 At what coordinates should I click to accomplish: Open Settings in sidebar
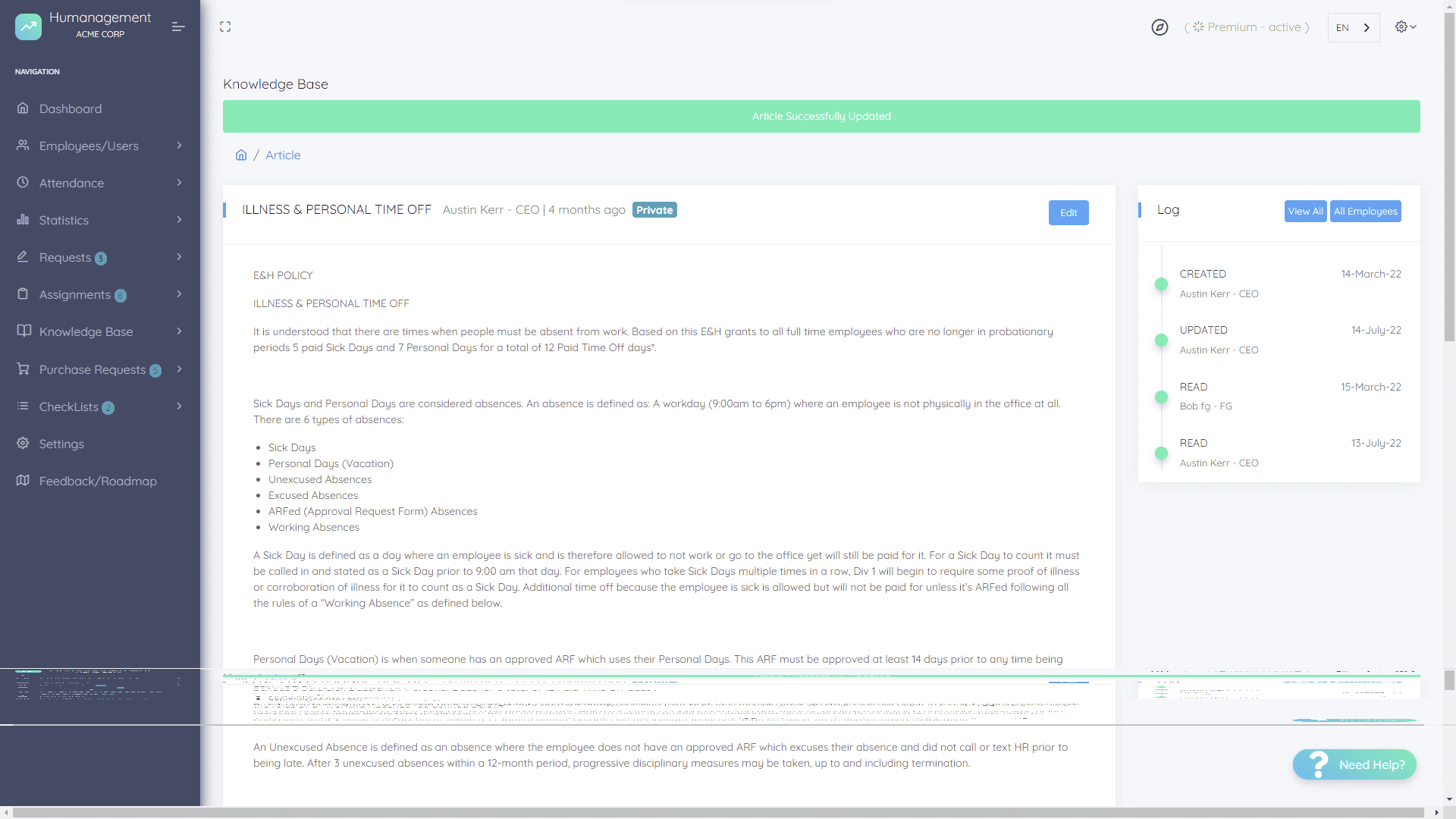click(x=61, y=444)
